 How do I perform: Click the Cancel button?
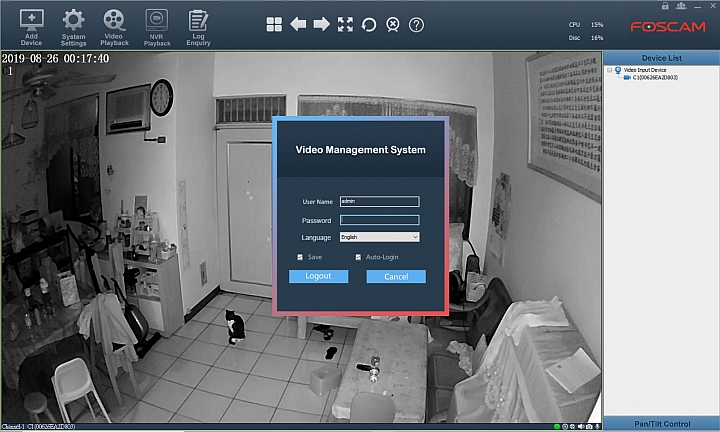pyautogui.click(x=396, y=276)
